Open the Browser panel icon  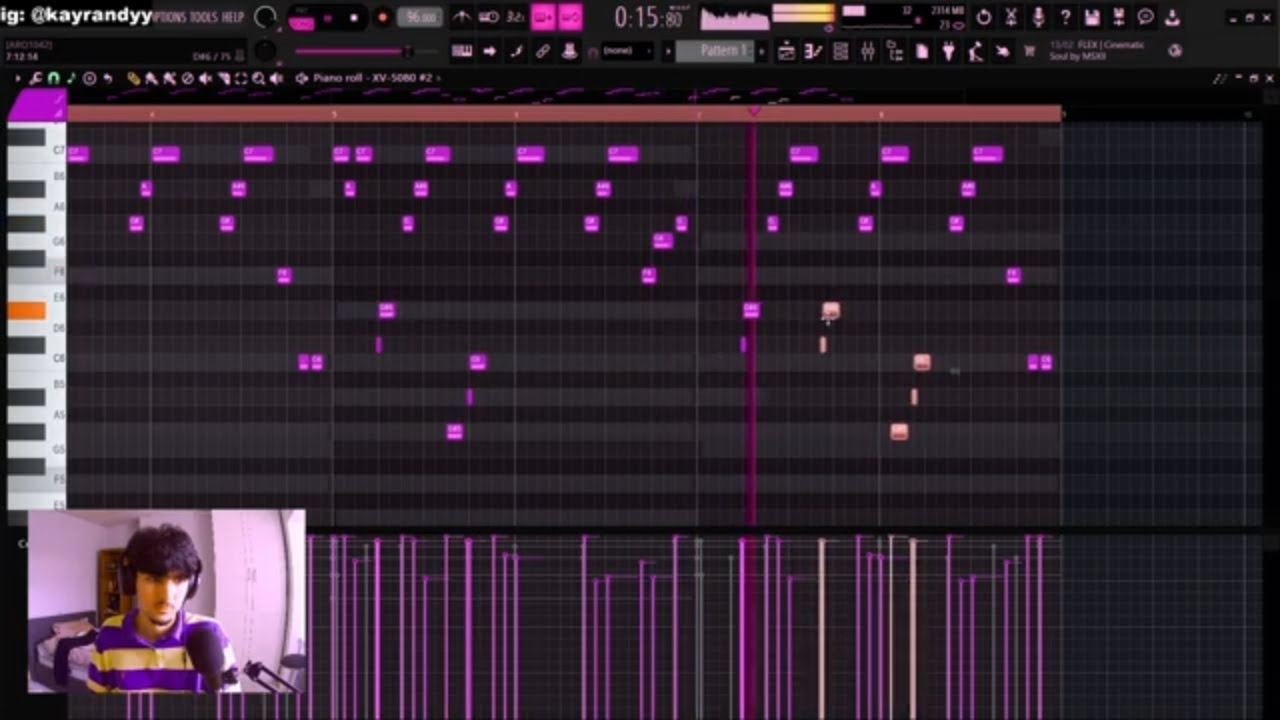(895, 51)
